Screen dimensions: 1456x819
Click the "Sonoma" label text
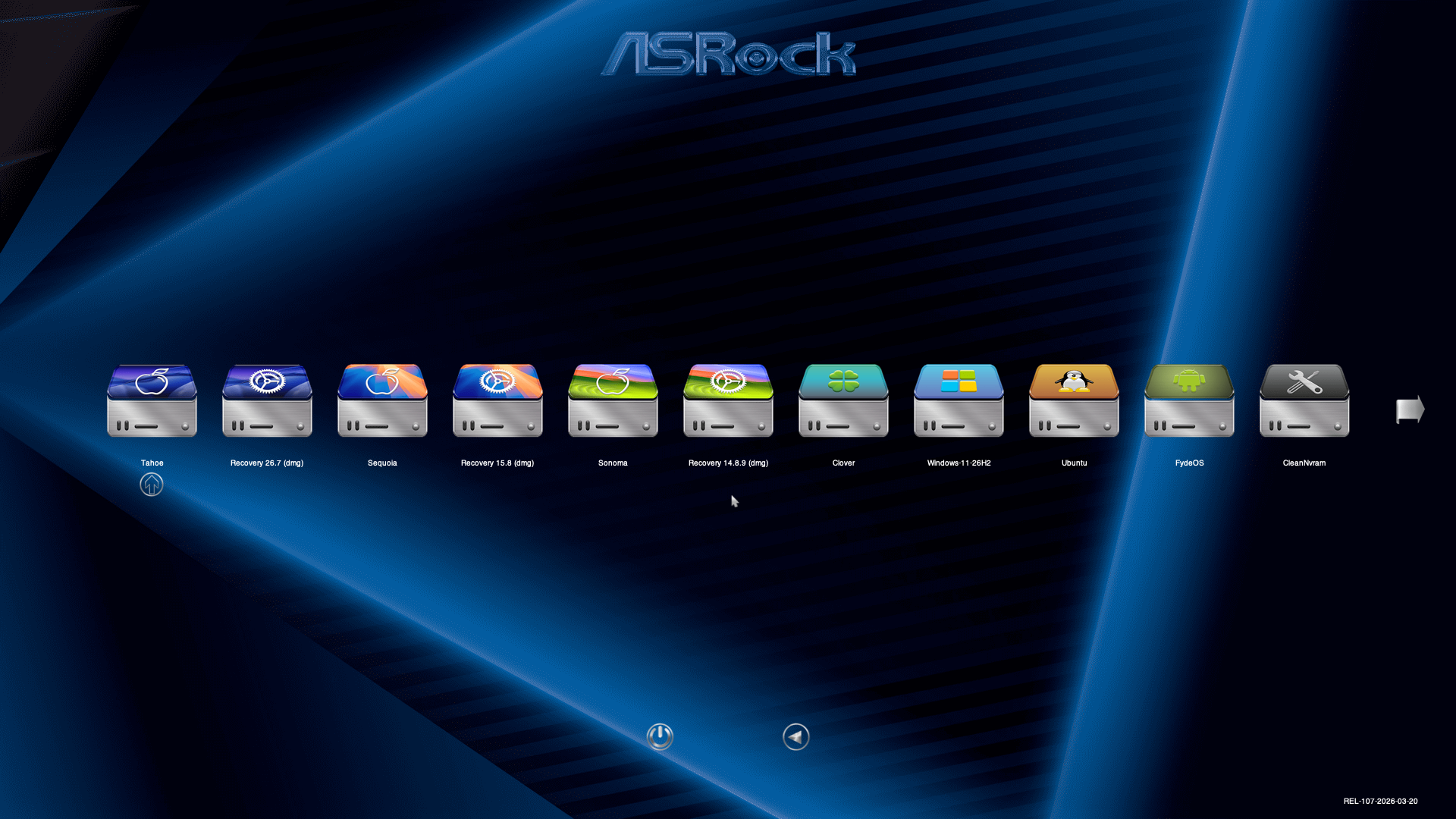pos(613,463)
